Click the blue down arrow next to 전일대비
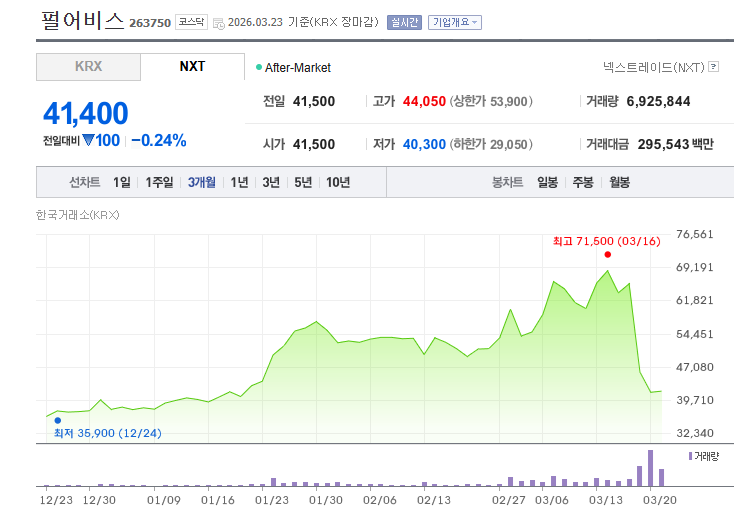 pyautogui.click(x=88, y=140)
